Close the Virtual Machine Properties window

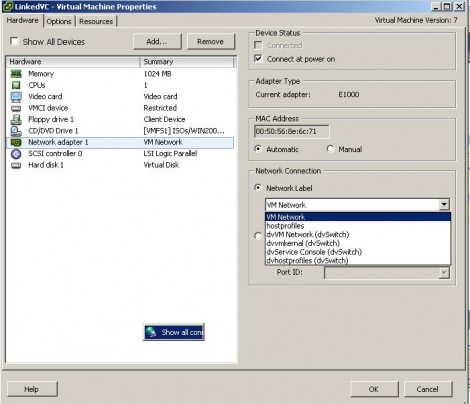pyautogui.click(x=460, y=6)
